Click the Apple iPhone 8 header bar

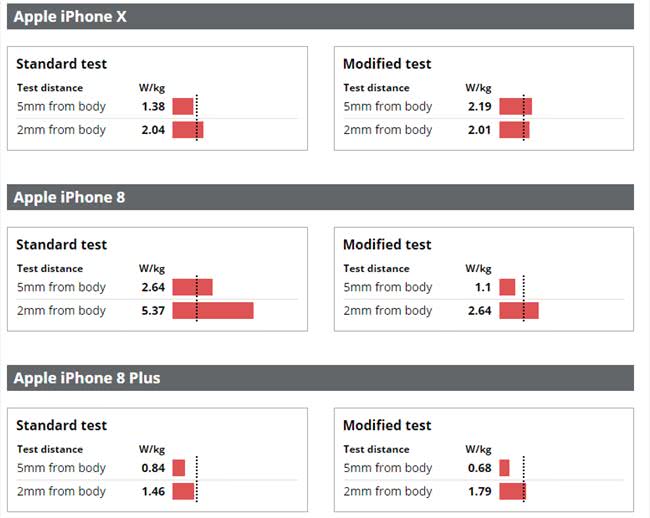point(320,197)
